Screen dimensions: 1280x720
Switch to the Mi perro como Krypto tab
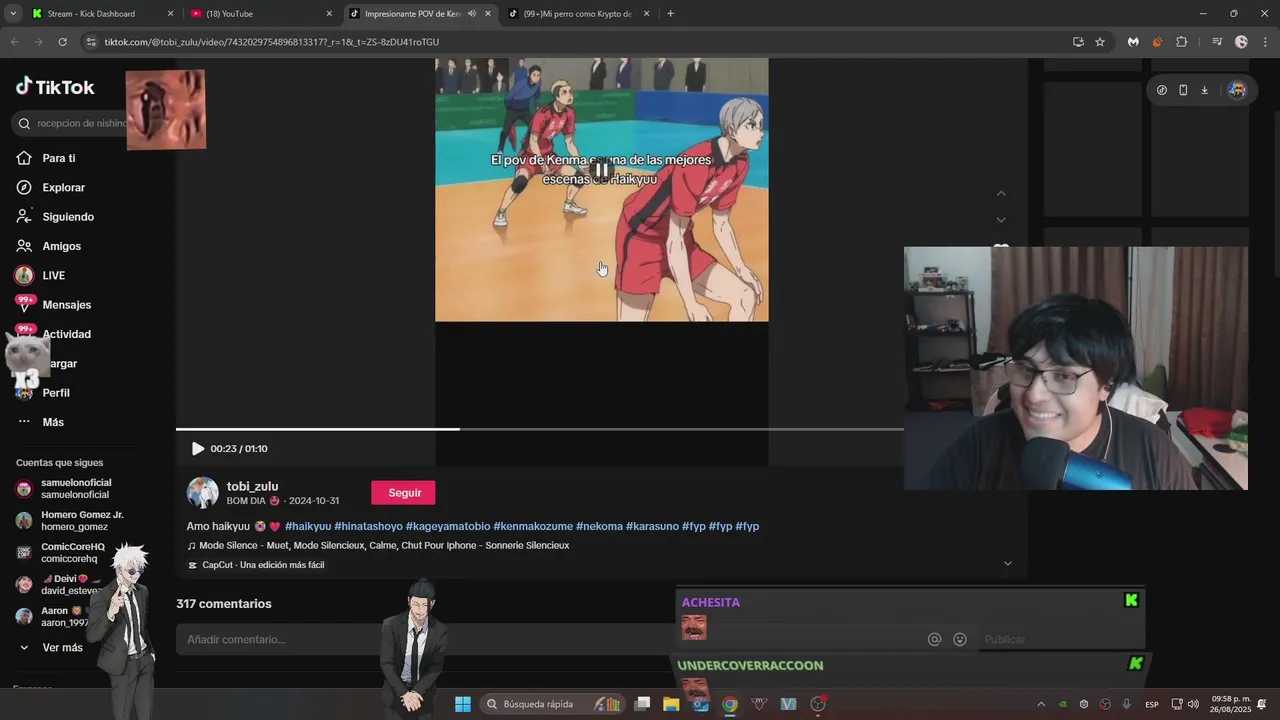tap(578, 14)
